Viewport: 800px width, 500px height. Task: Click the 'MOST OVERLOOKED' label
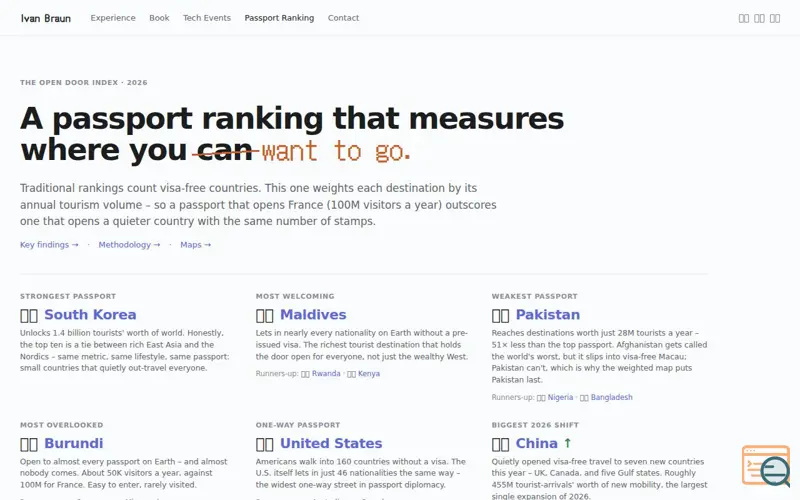[61, 425]
